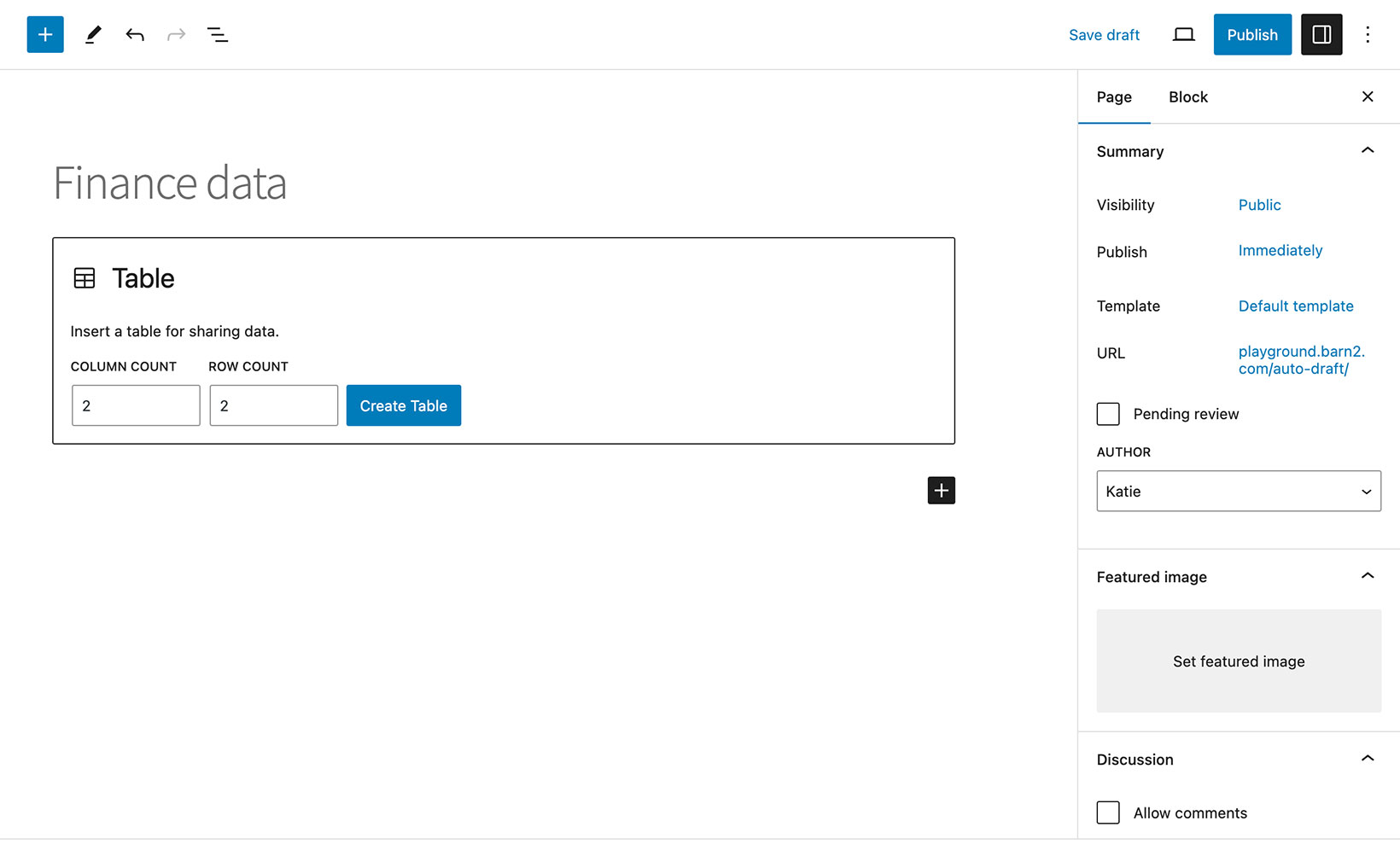Select the Page tab
The width and height of the screenshot is (1400, 856).
point(1114,97)
